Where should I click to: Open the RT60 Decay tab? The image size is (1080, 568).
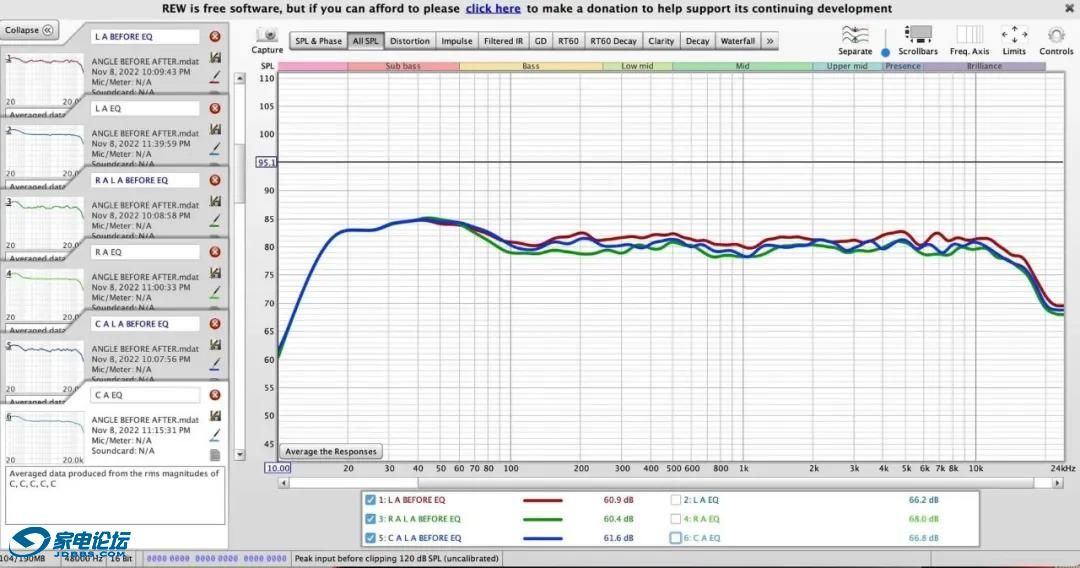(614, 41)
